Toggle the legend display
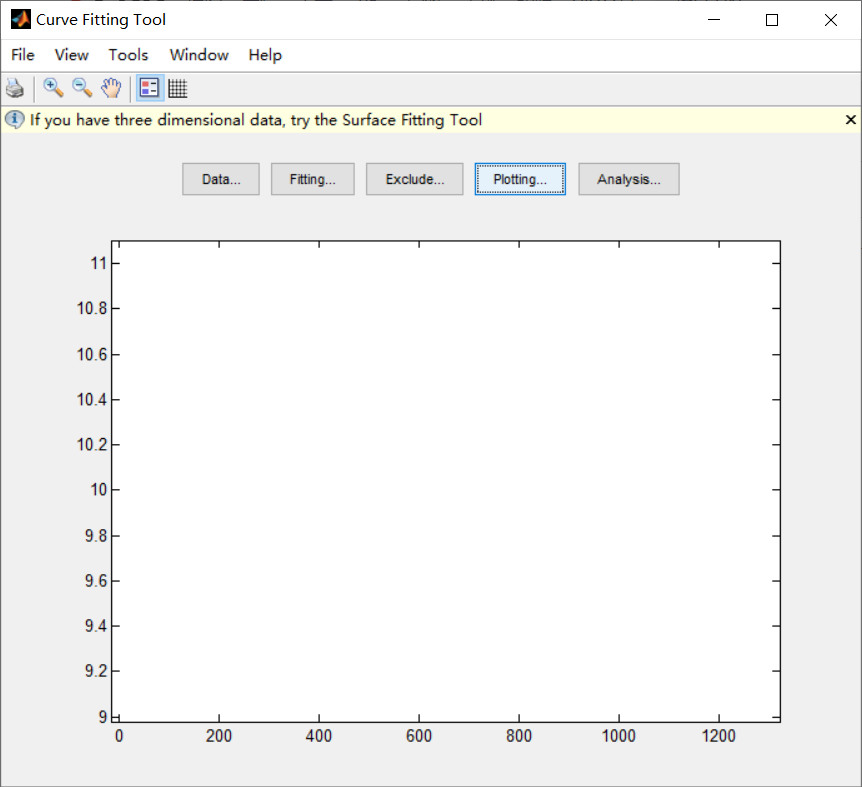Screen dimensions: 862x787 click(x=148, y=88)
